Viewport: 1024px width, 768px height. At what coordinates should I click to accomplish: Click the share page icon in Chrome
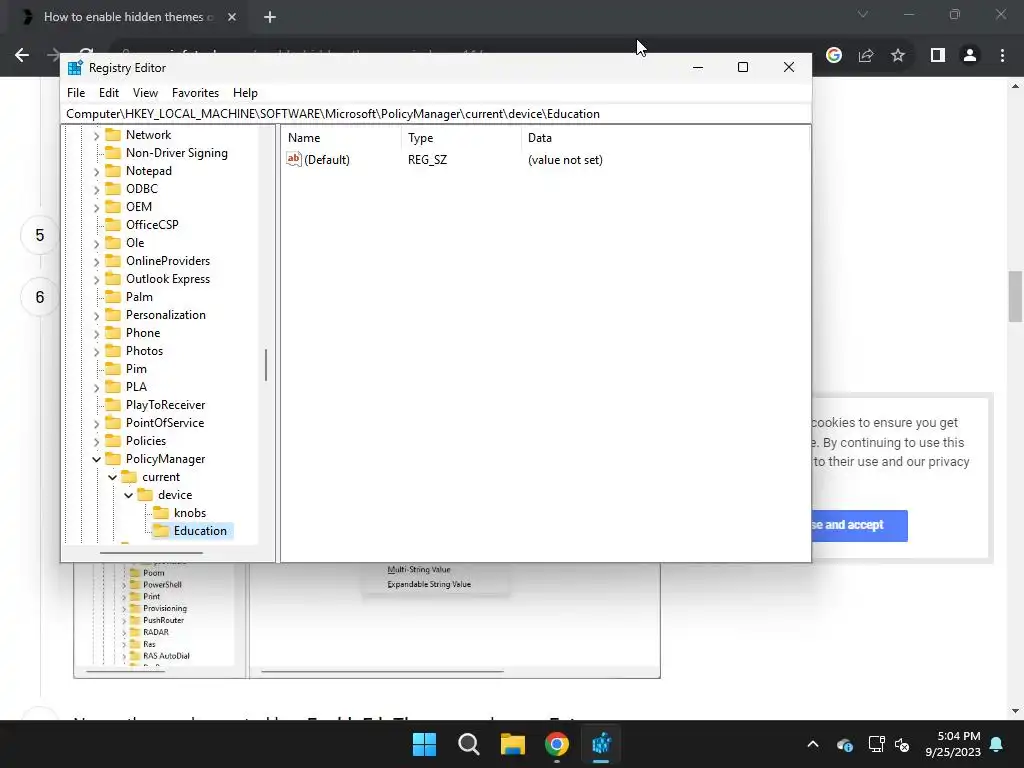click(x=866, y=56)
